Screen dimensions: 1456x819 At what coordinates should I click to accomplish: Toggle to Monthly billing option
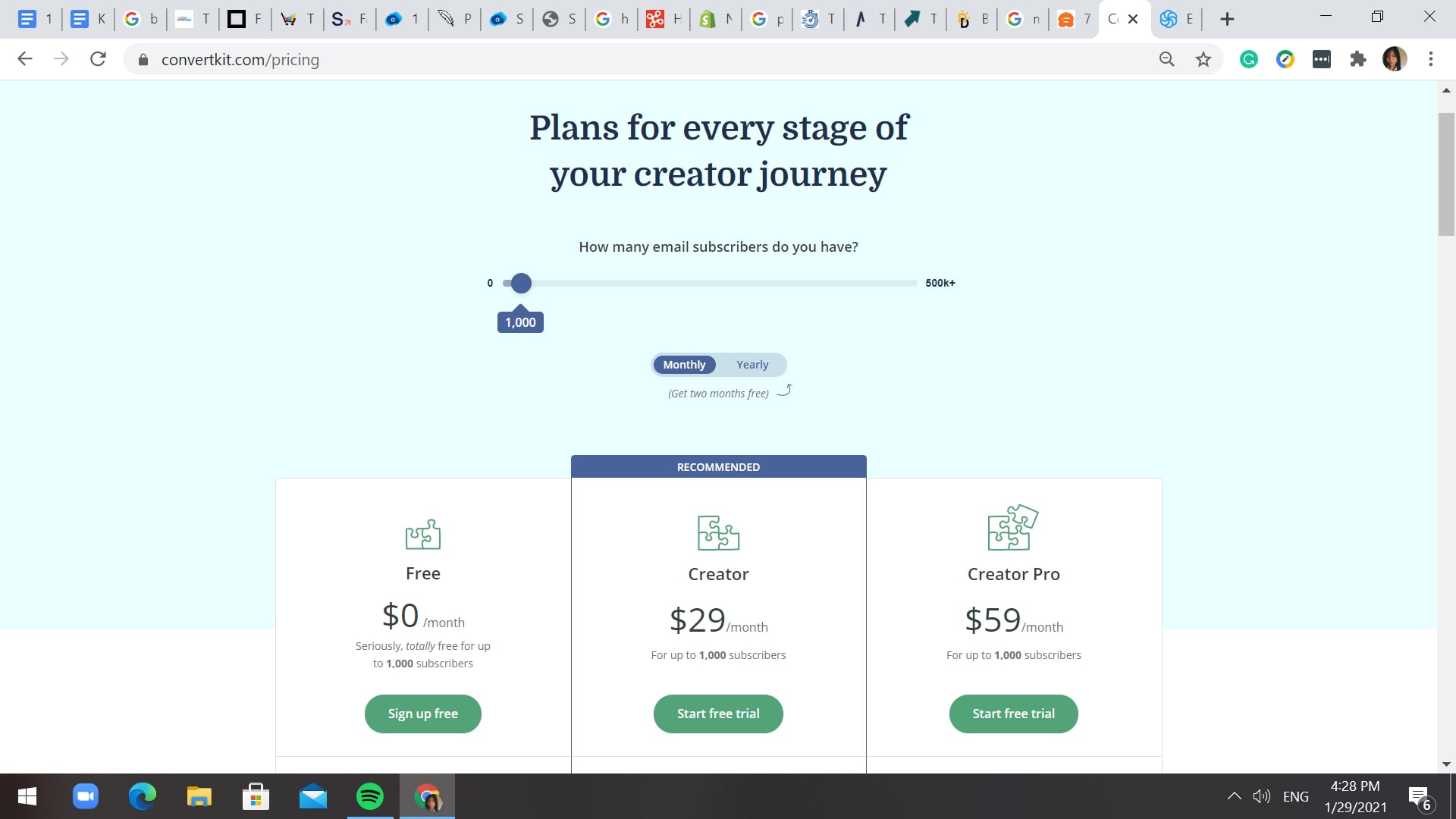pyautogui.click(x=684, y=364)
